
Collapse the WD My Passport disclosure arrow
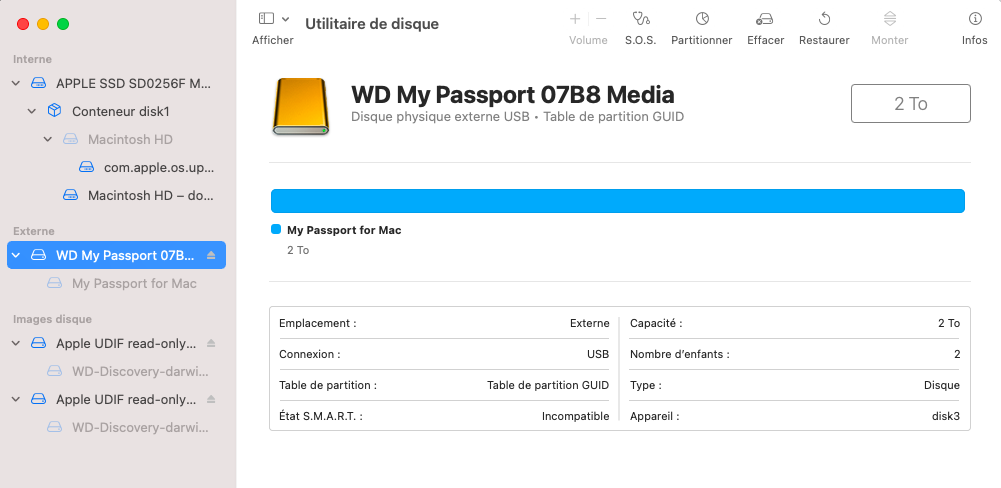click(x=16, y=256)
